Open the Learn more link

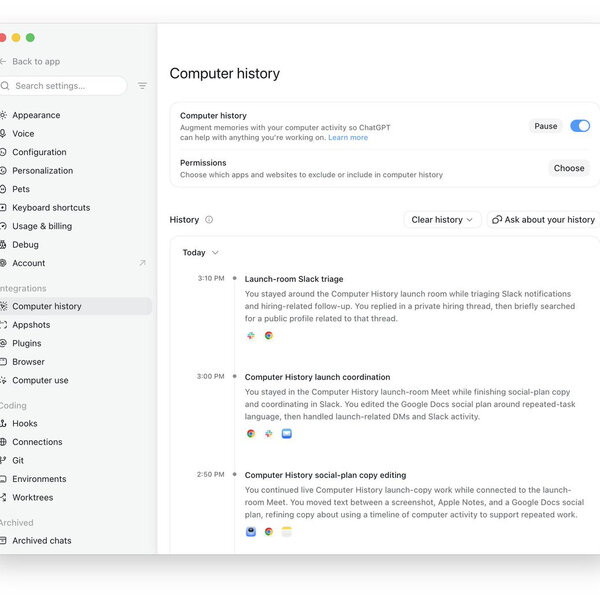348,137
